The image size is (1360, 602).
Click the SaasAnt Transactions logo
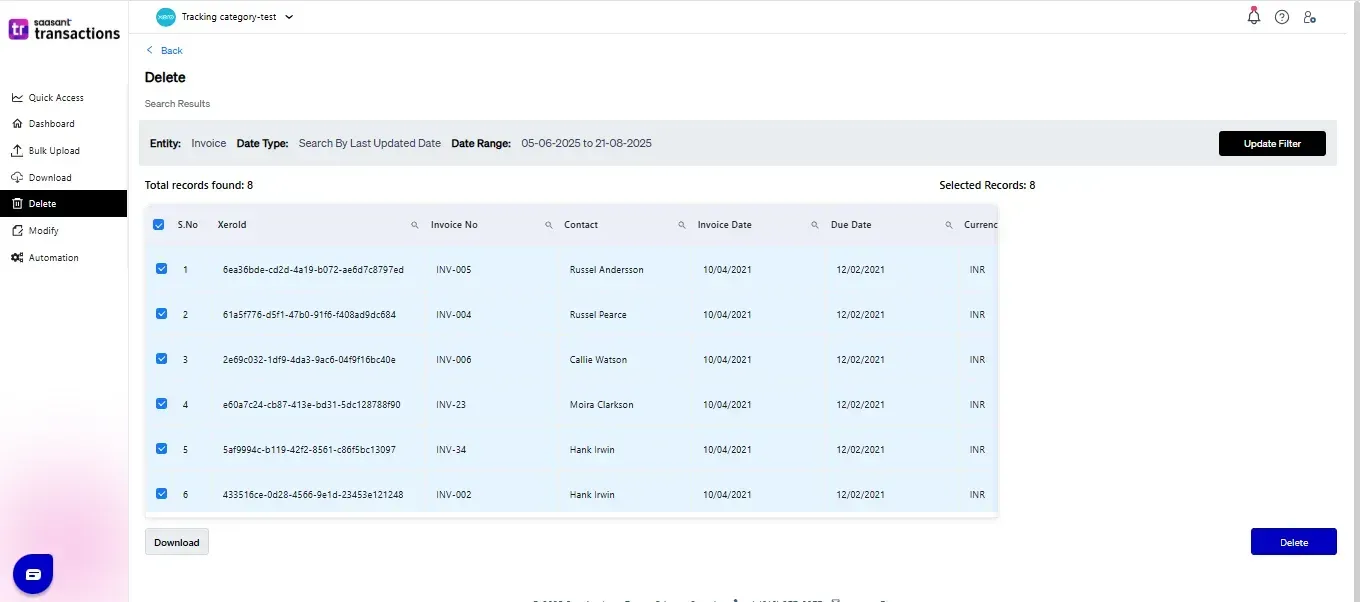tap(64, 29)
